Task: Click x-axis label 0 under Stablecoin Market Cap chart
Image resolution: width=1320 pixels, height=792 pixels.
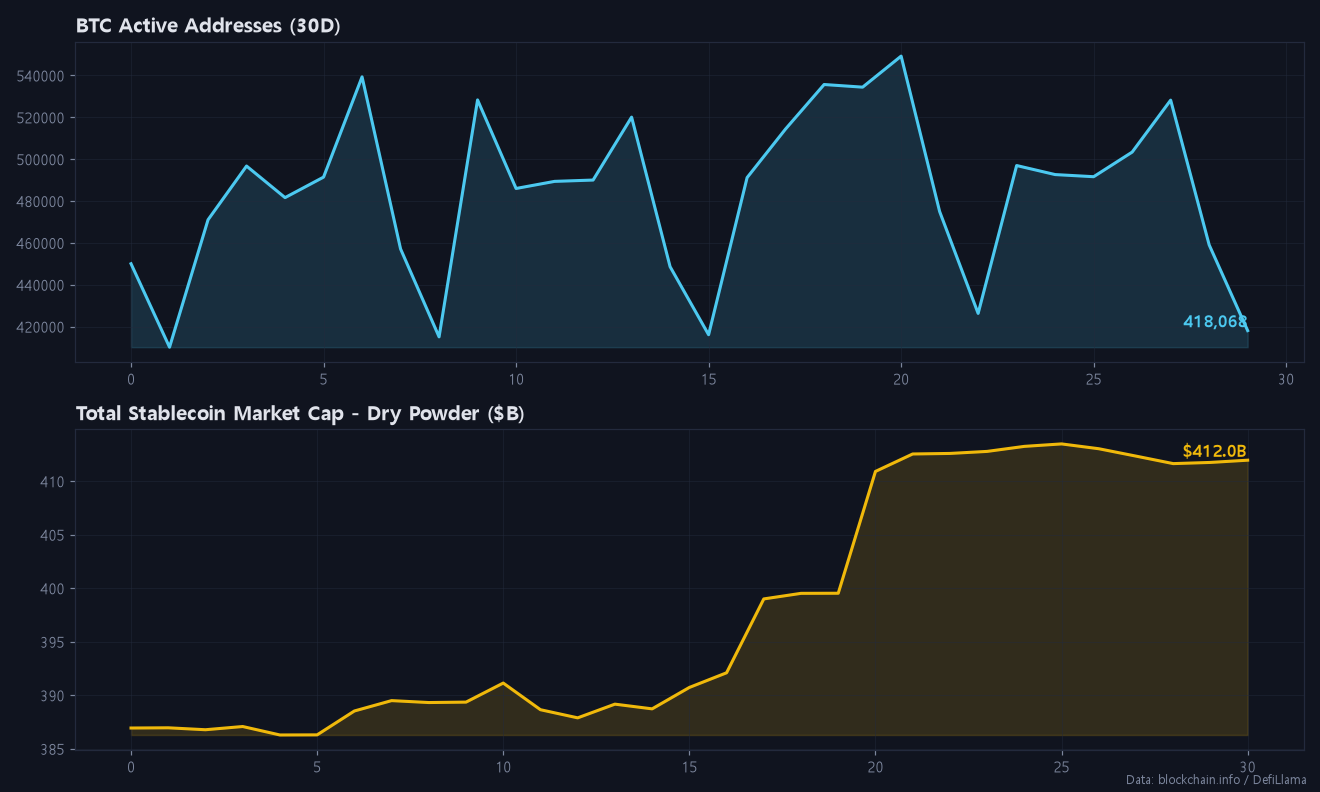Action: coord(131,767)
